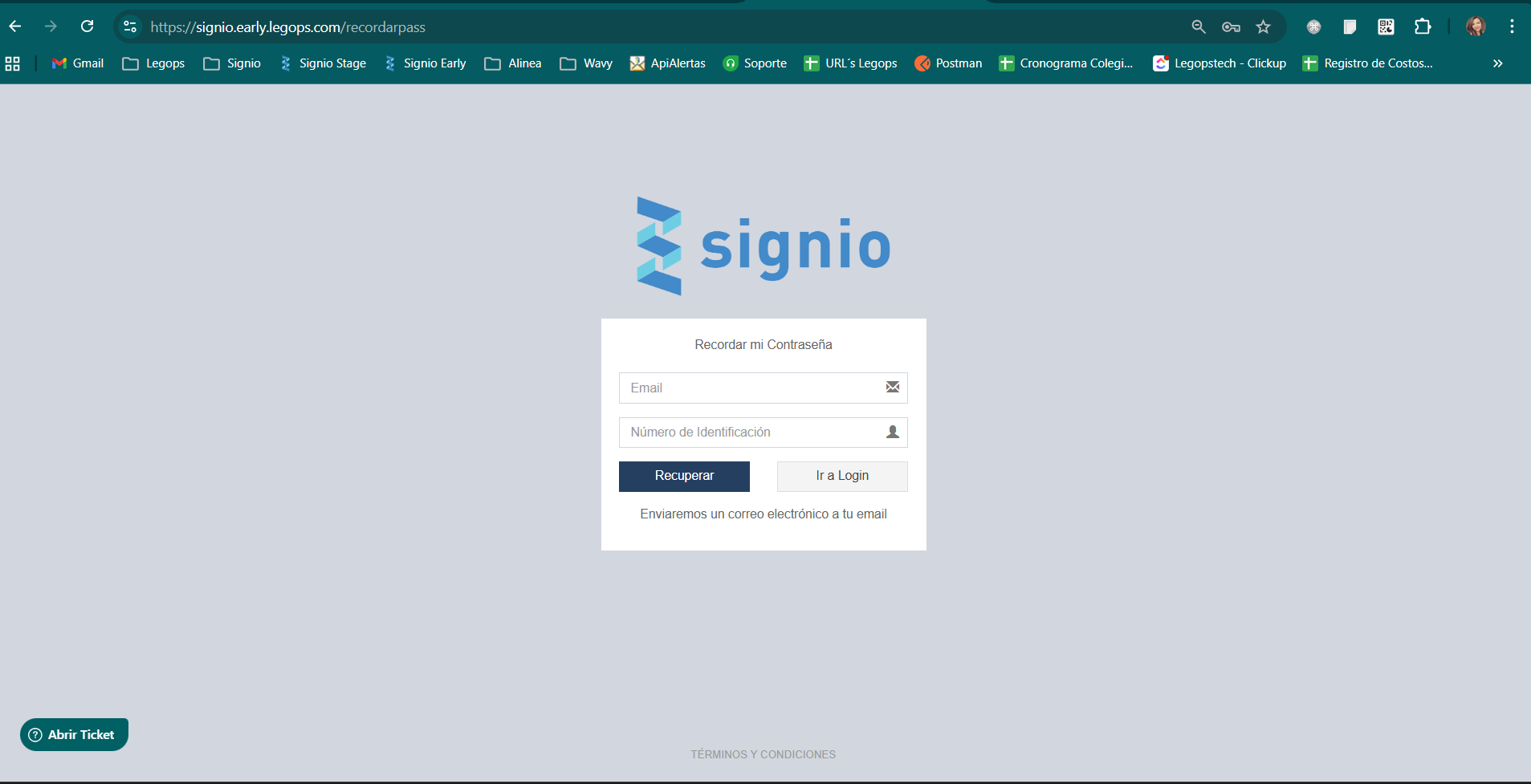1531x784 pixels.
Task: Open the note page extension icon
Action: (x=1350, y=26)
